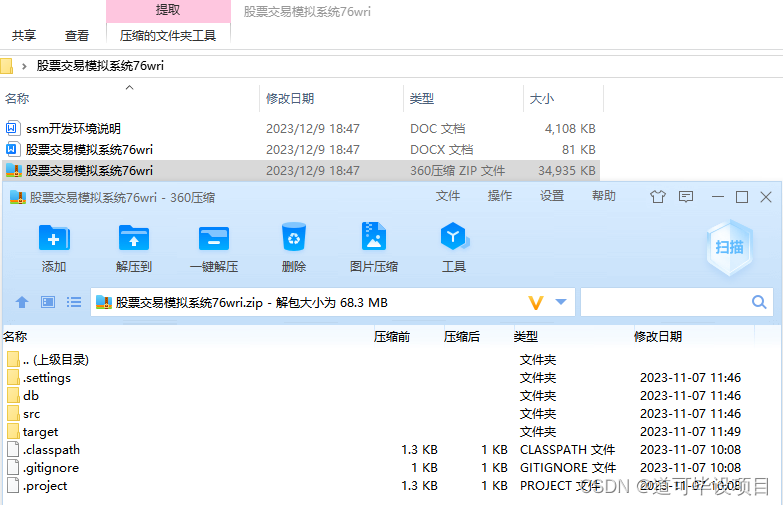Open the 图片压缩 image compression tool

coord(374,236)
